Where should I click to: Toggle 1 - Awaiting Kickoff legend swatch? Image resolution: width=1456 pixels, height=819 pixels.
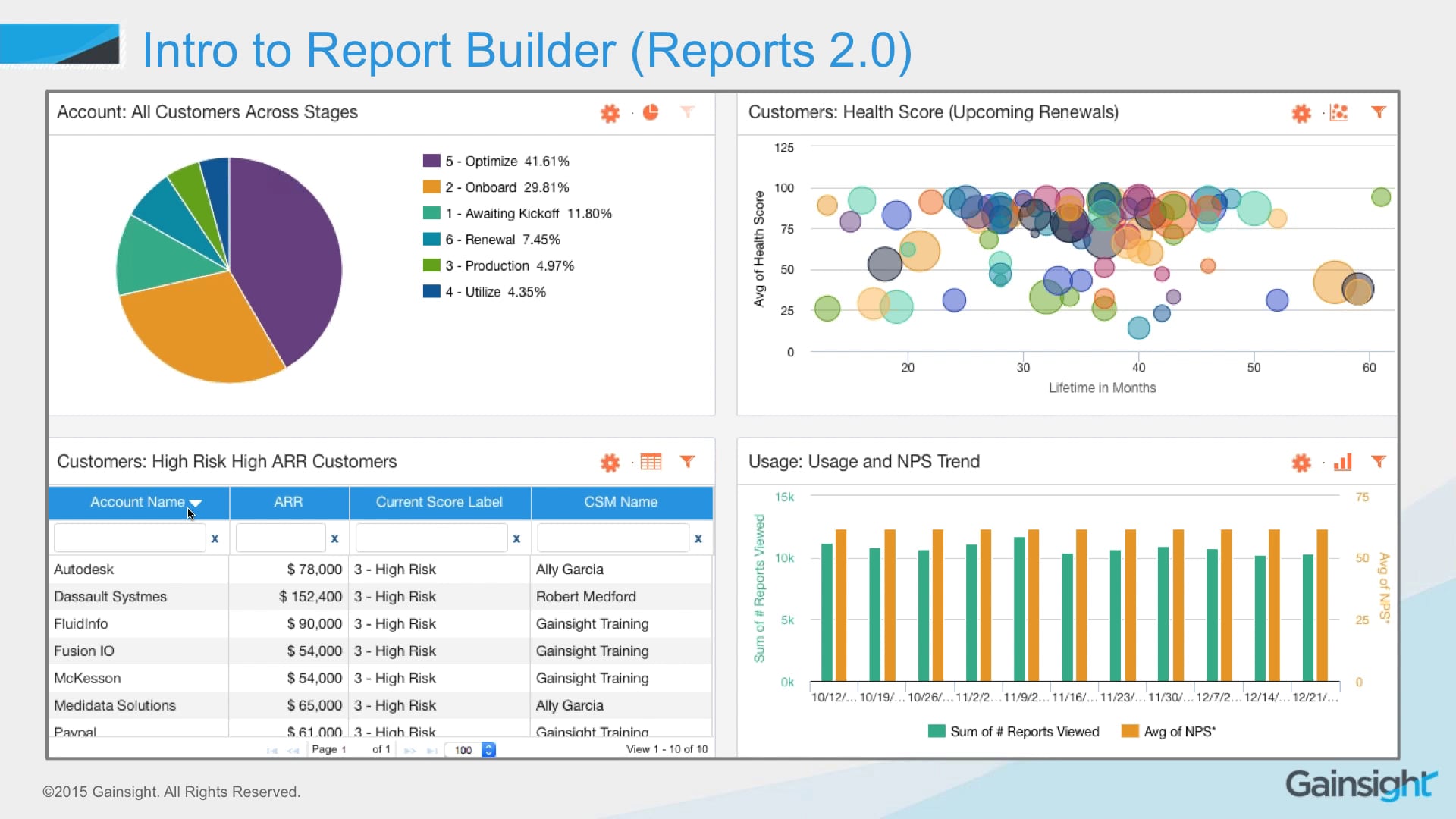(431, 213)
